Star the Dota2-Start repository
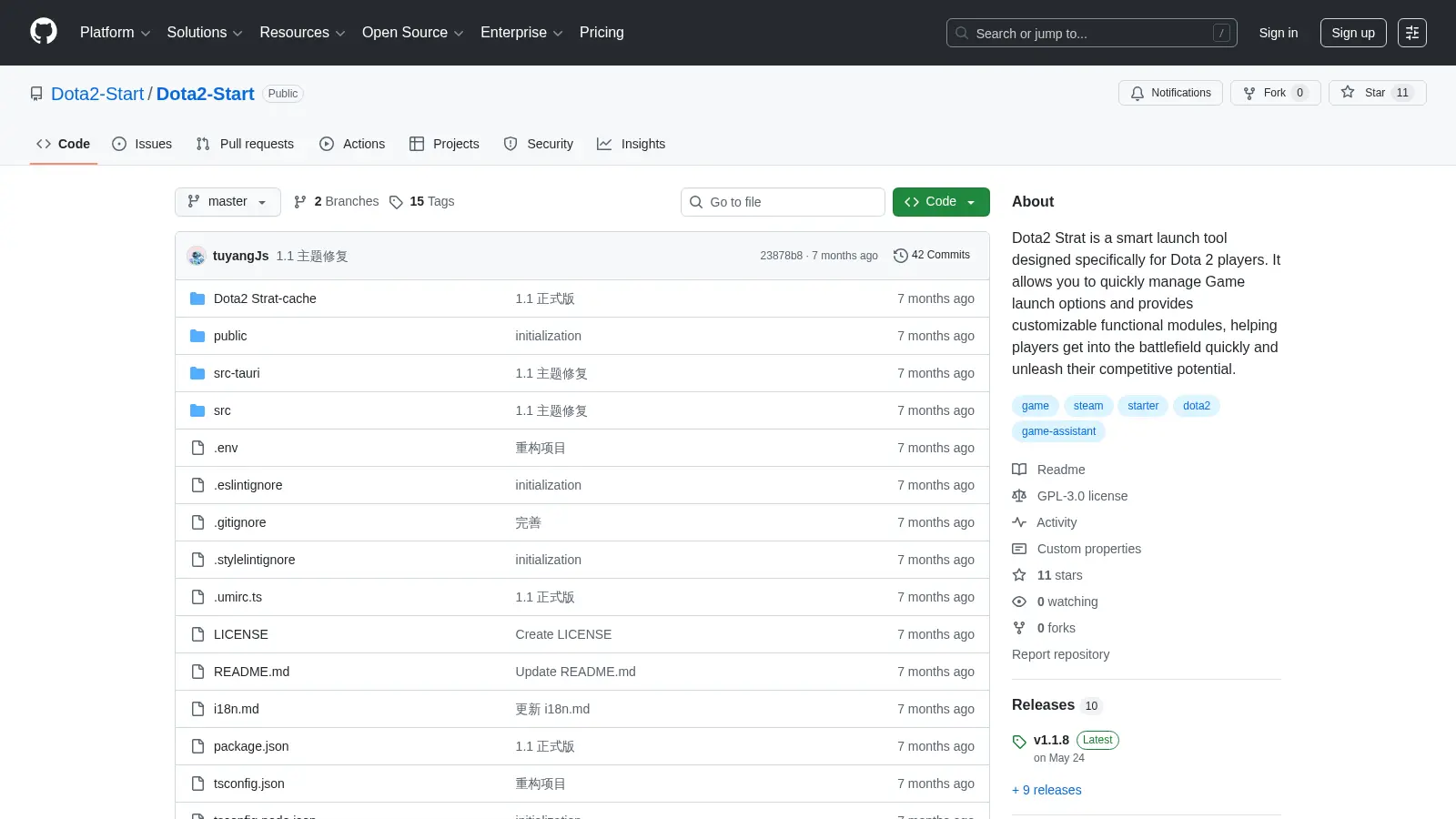1456x819 pixels. point(1377,93)
